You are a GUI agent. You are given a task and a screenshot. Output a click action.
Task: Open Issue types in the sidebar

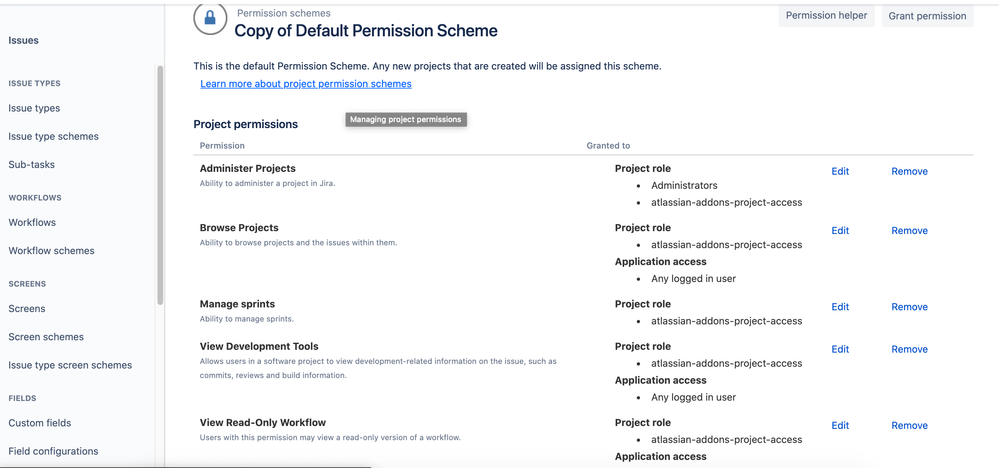[x=34, y=108]
